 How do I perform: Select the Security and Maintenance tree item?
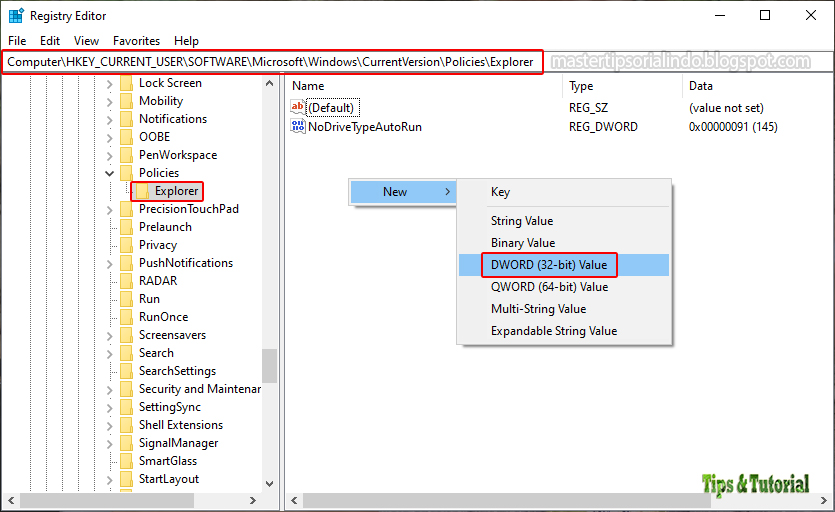pyautogui.click(x=200, y=389)
